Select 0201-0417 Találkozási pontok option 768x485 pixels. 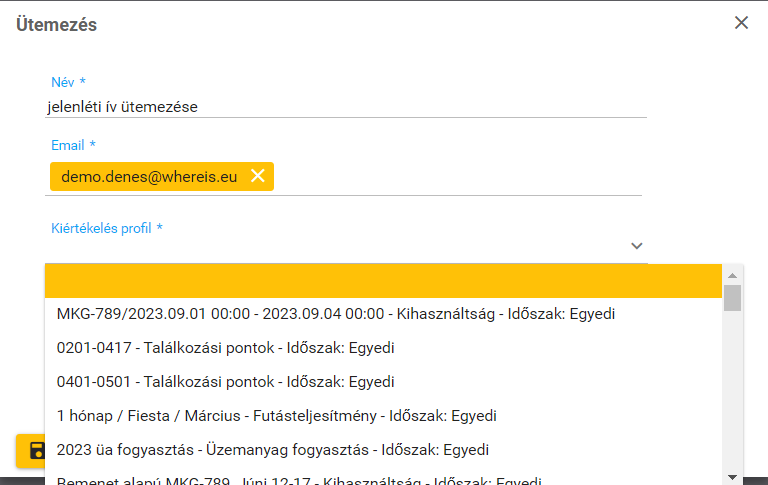pos(225,348)
